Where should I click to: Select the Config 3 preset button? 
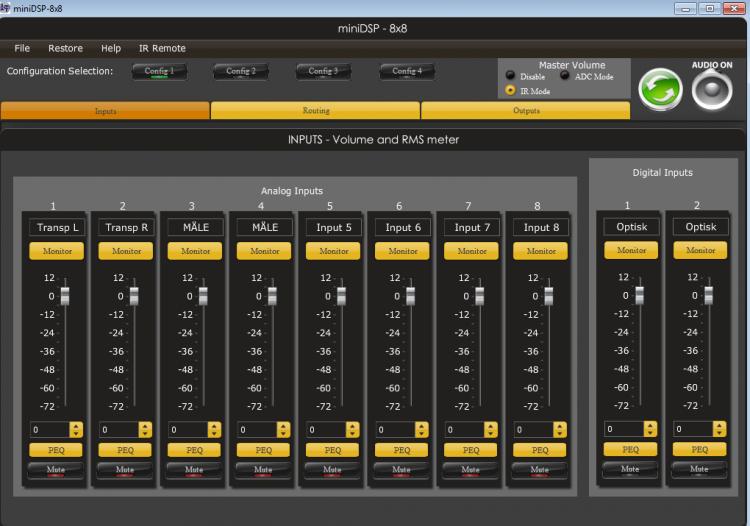323,72
